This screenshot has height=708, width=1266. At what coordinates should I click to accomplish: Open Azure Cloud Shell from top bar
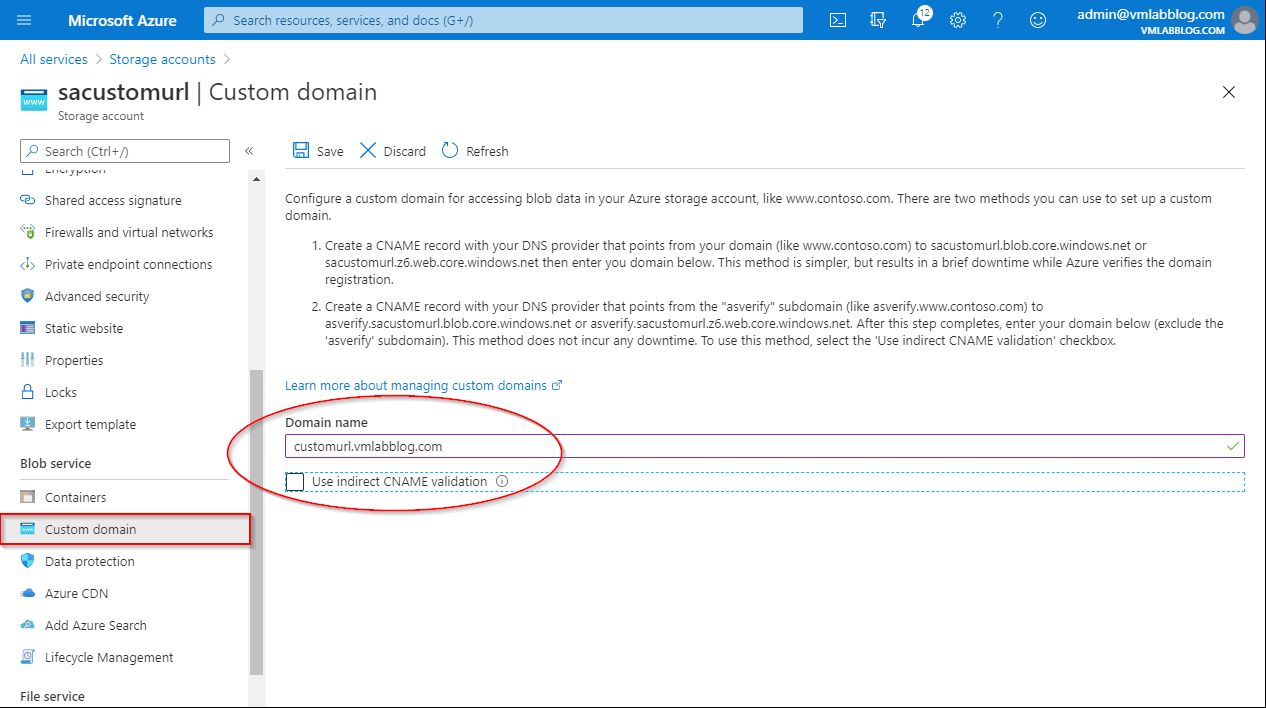[837, 19]
